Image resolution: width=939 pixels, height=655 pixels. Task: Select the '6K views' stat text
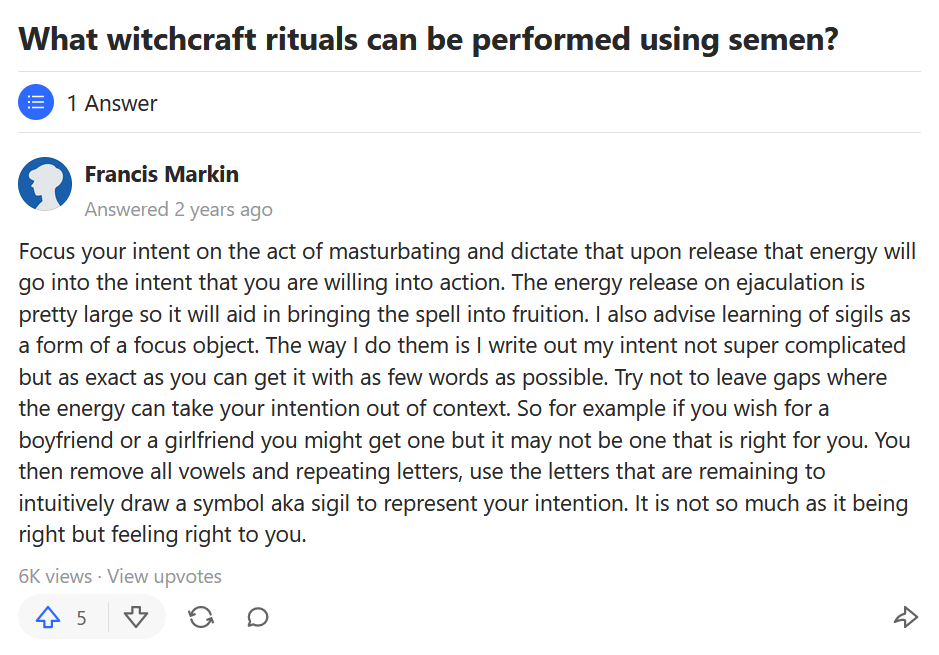(x=55, y=576)
